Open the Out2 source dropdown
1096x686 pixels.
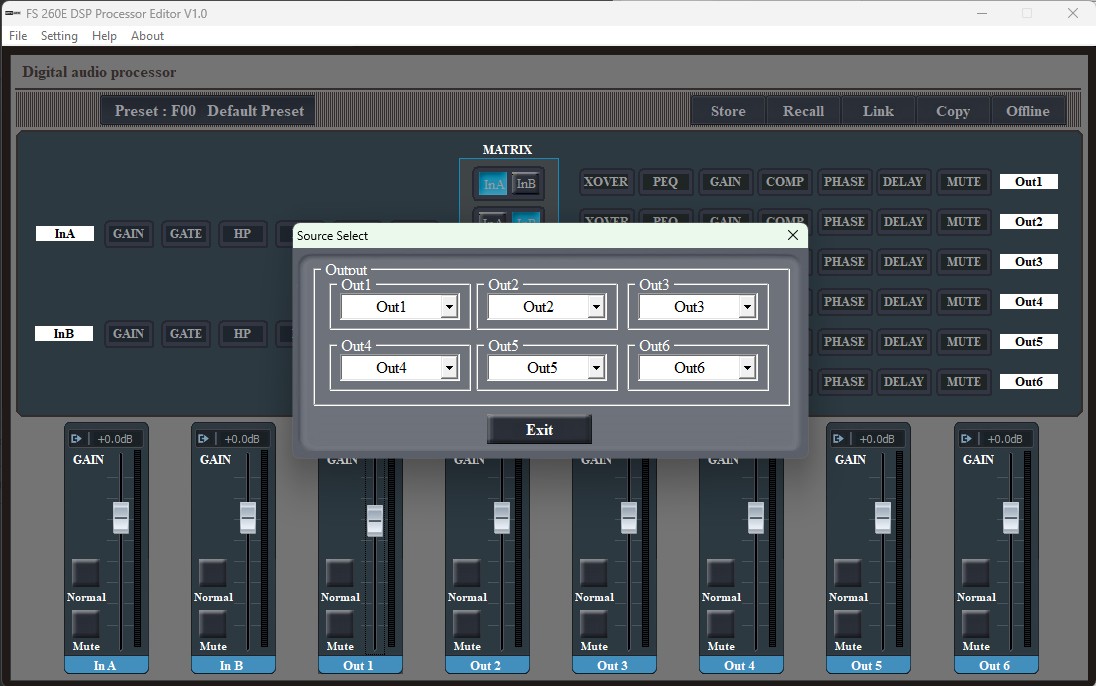coord(596,306)
